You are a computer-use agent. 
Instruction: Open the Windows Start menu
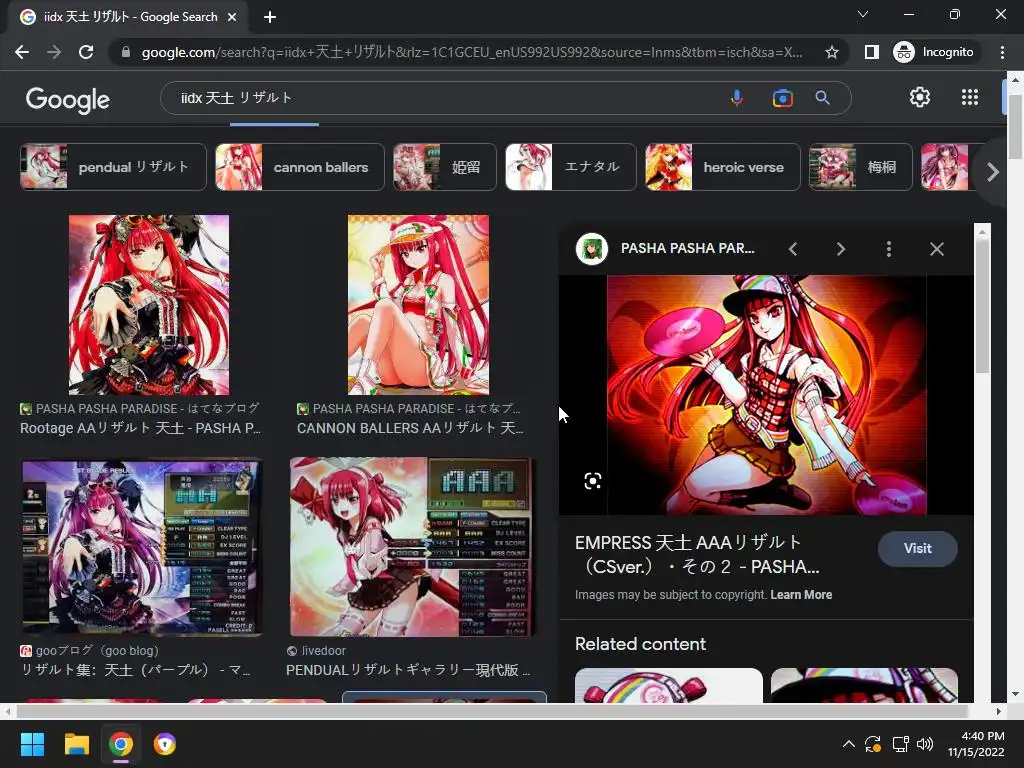pyautogui.click(x=32, y=744)
